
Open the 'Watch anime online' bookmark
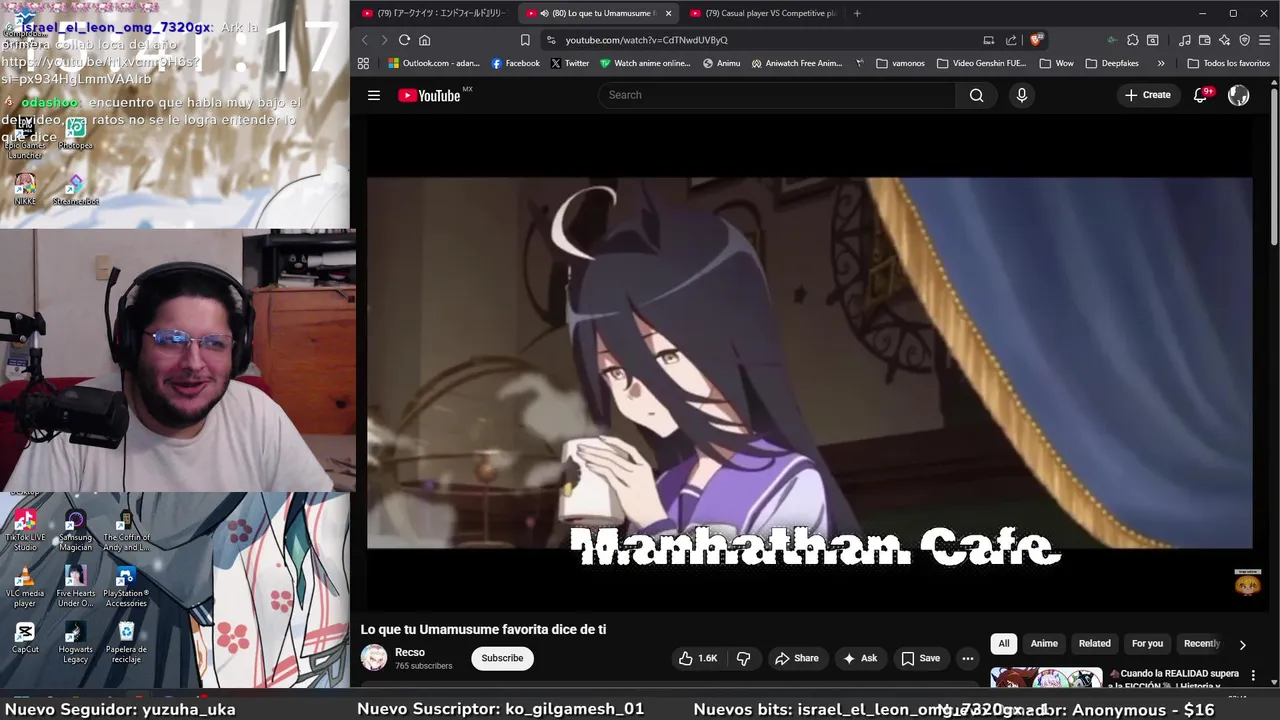pyautogui.click(x=645, y=63)
